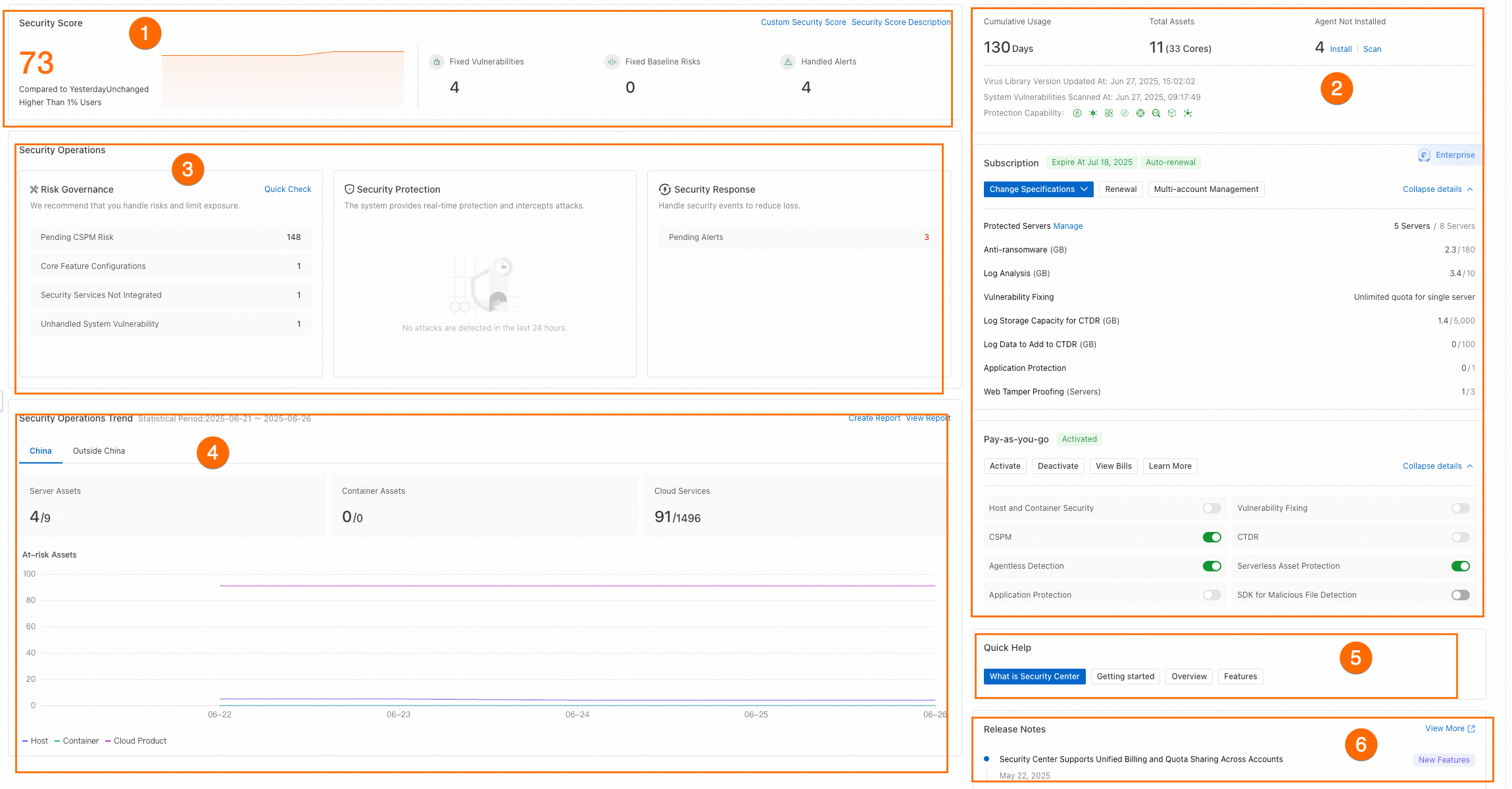Enable Host and Container Security switch

pyautogui.click(x=1211, y=508)
